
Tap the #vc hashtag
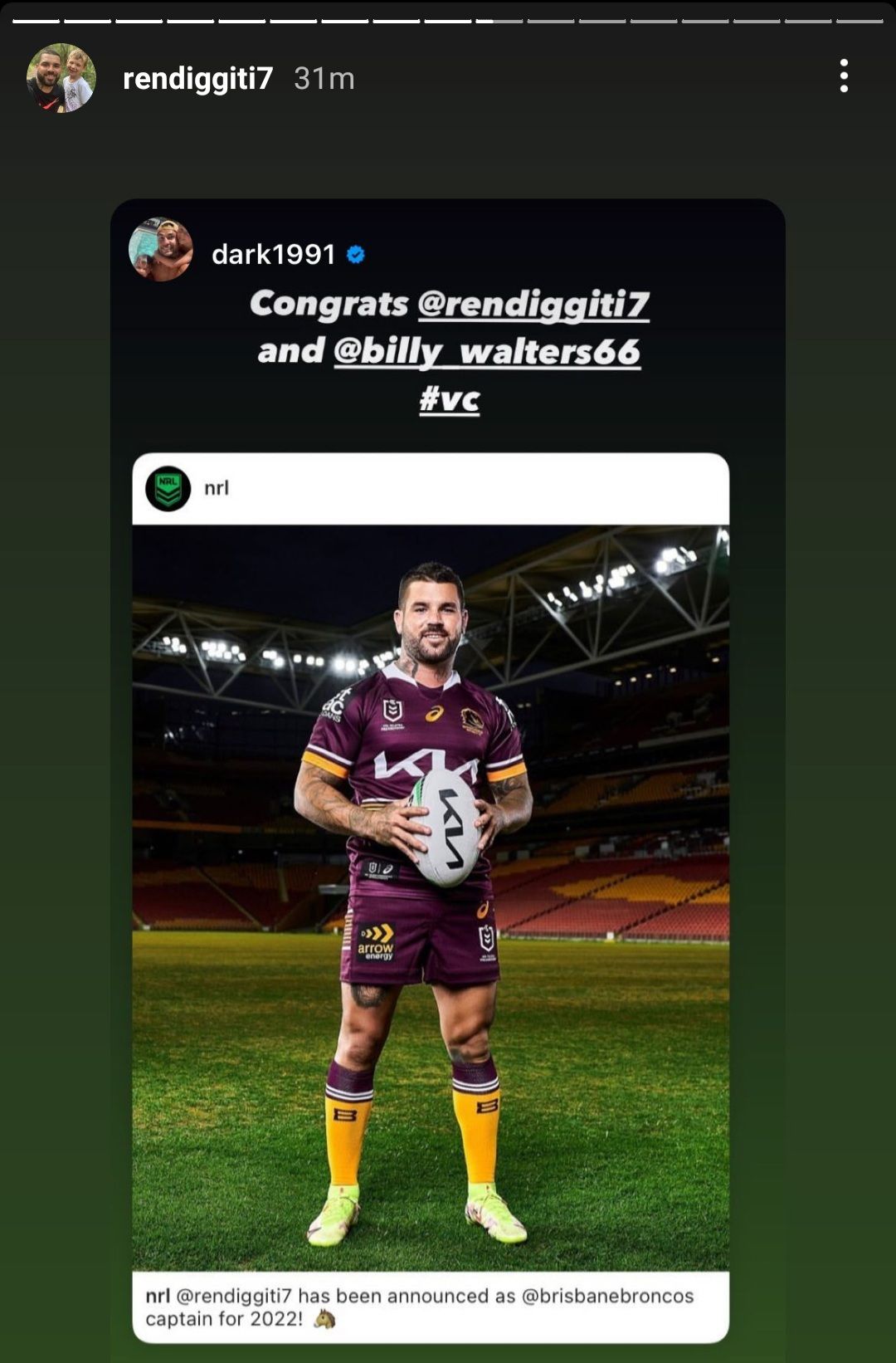[x=450, y=399]
